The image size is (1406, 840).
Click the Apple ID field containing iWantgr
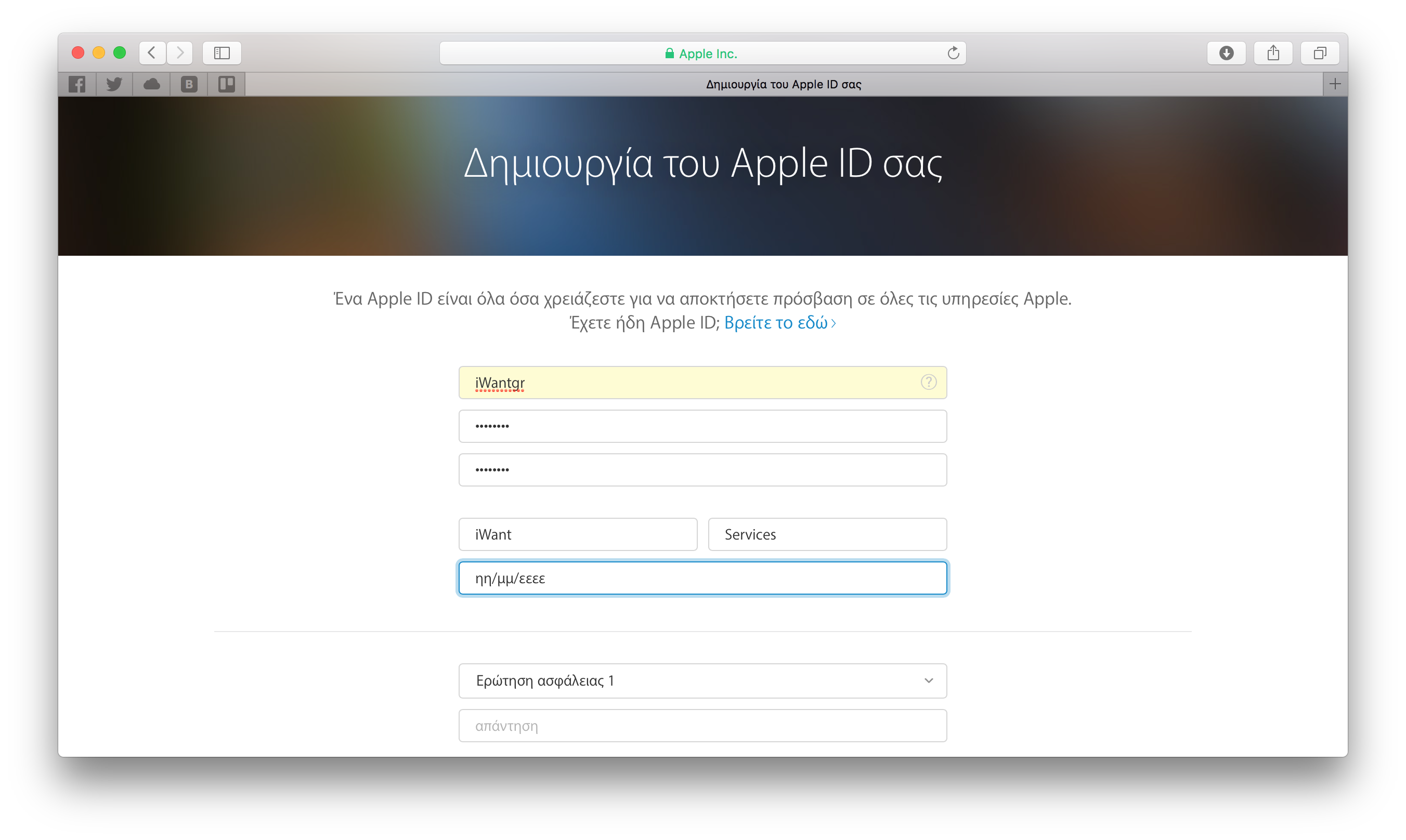(x=702, y=383)
